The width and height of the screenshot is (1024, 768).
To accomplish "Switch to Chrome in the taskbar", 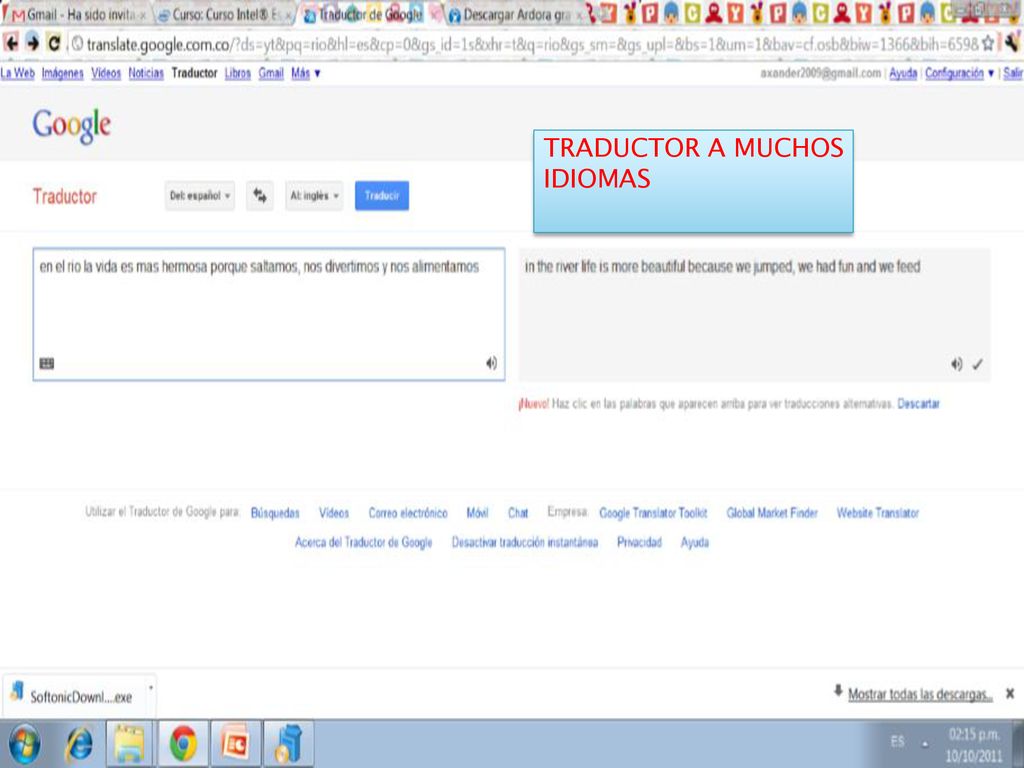I will click(x=184, y=744).
